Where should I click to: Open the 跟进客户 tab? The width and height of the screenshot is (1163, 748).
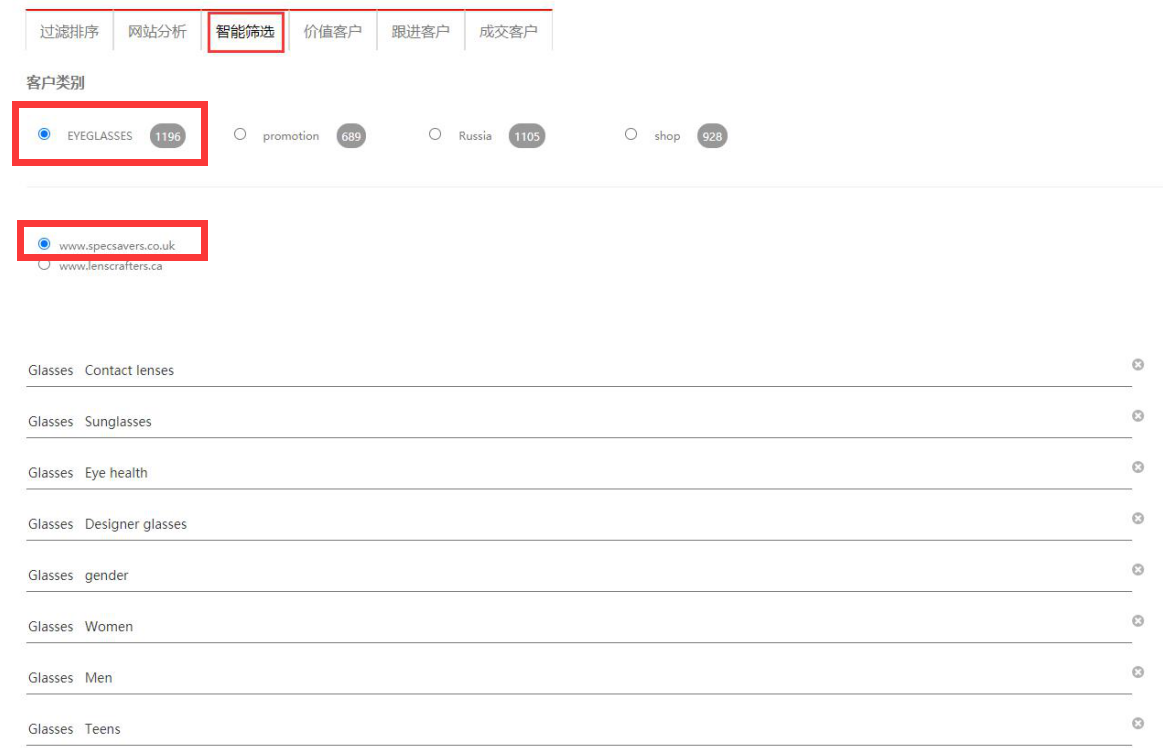pos(420,31)
